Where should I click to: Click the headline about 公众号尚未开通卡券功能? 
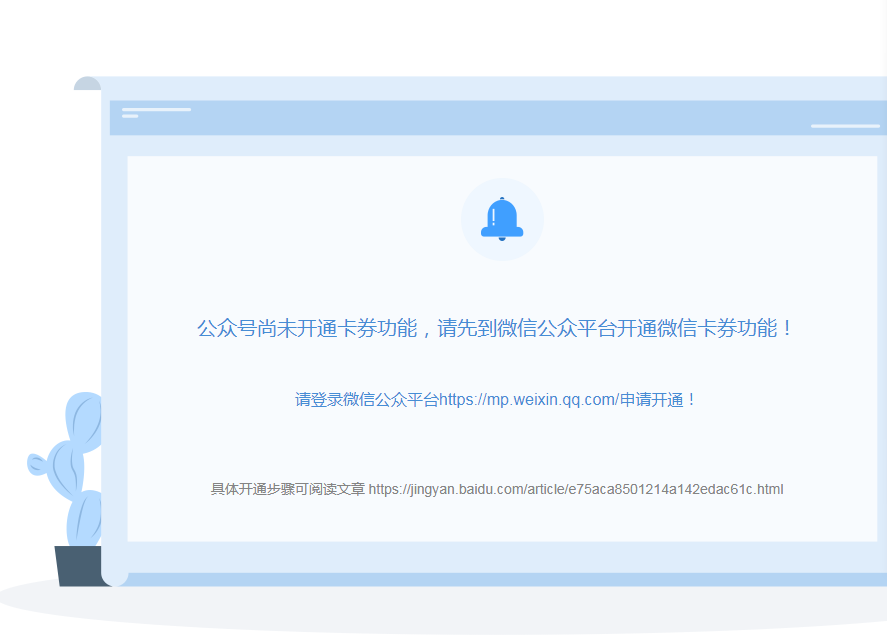[x=496, y=329]
